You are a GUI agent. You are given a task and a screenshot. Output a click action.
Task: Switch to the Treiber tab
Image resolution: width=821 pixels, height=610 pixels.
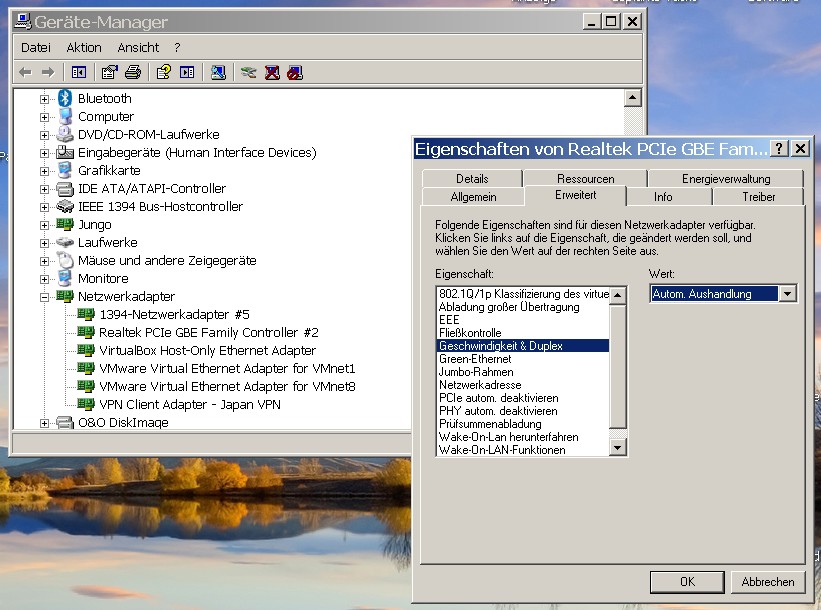coord(758,197)
